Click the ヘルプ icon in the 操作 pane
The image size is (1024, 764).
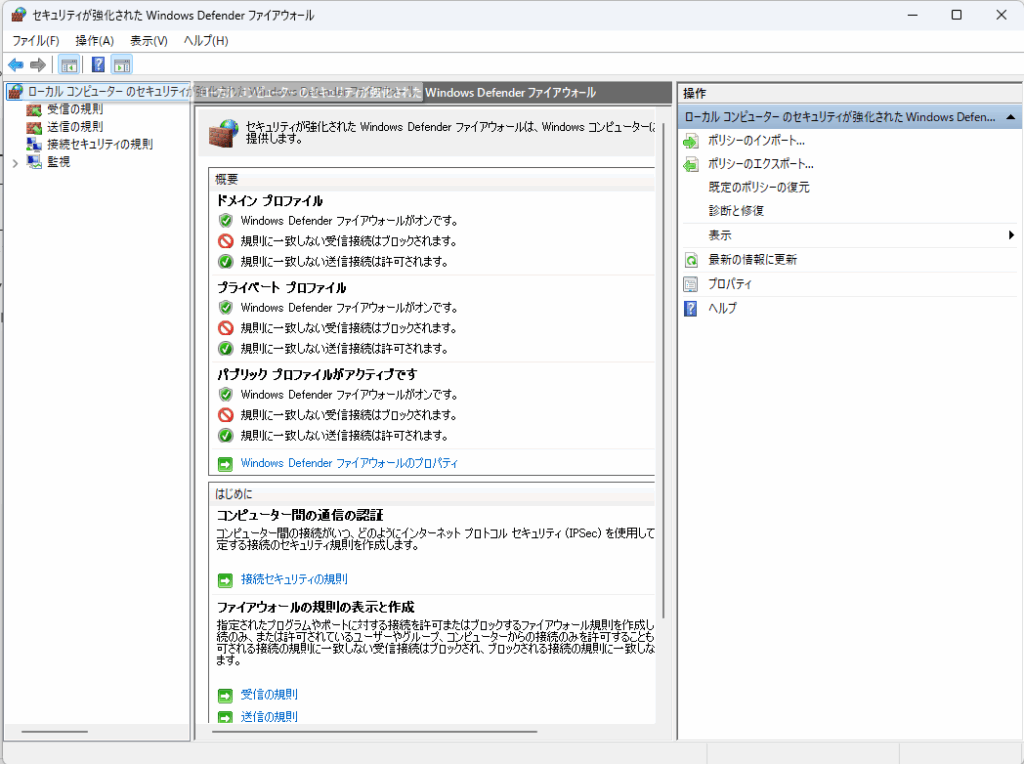[x=691, y=308]
